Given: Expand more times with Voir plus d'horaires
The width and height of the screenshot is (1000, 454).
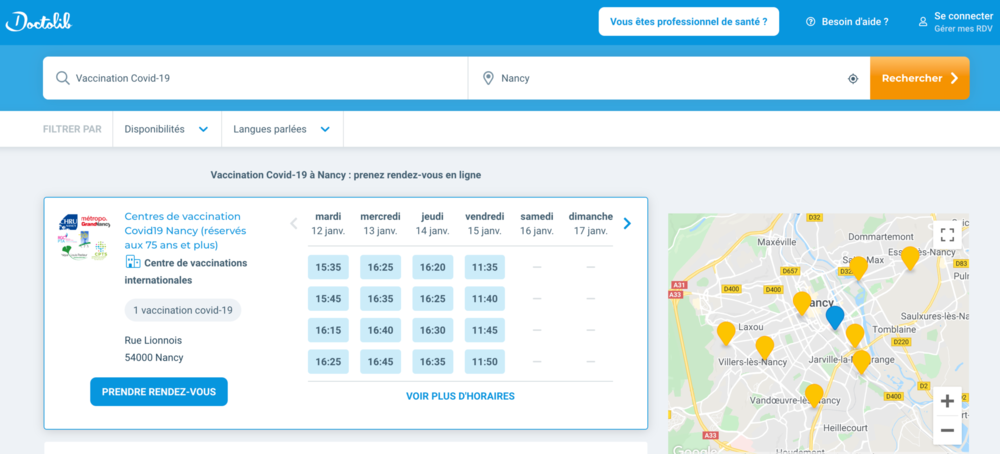Looking at the screenshot, I should click(460, 396).
